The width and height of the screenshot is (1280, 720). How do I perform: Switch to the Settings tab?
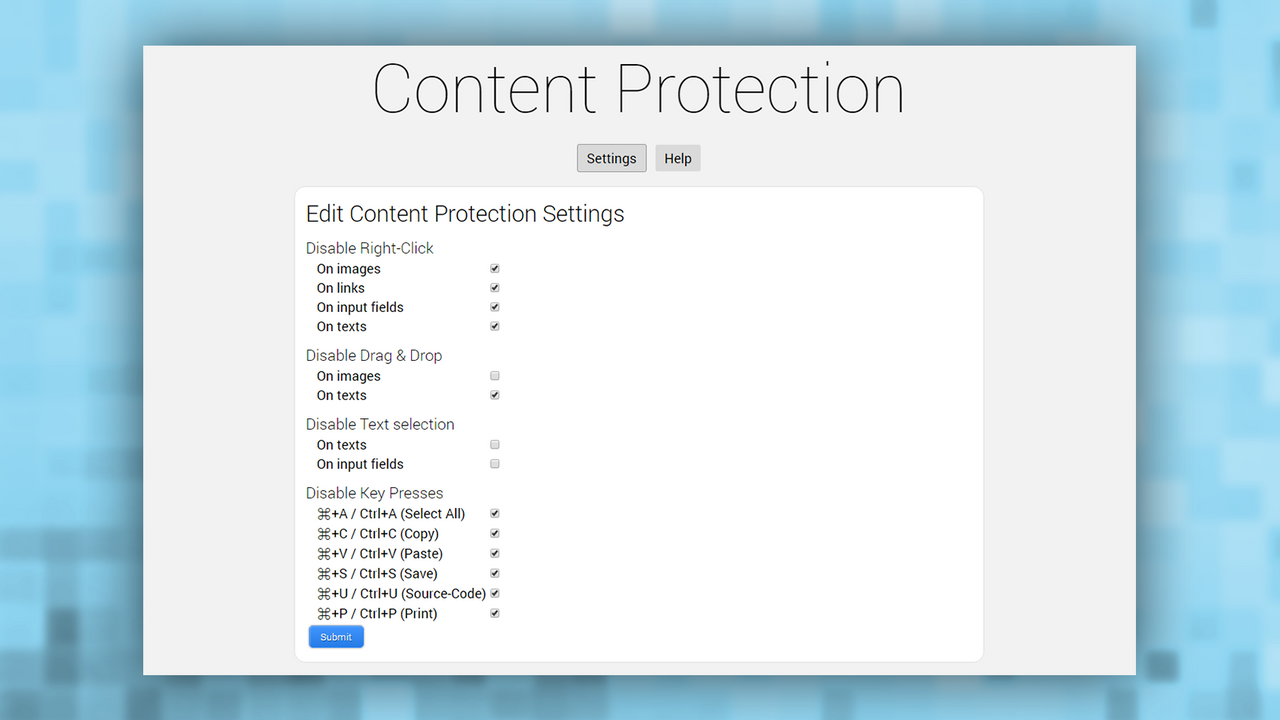(611, 157)
